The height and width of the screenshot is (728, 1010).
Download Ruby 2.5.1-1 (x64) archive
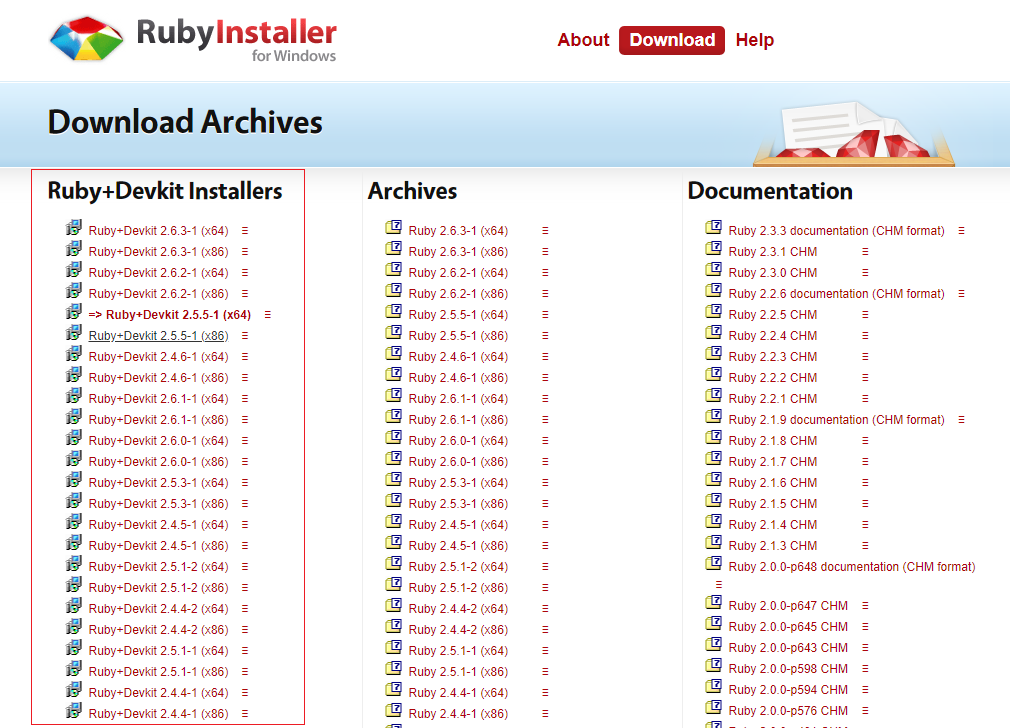coord(458,651)
